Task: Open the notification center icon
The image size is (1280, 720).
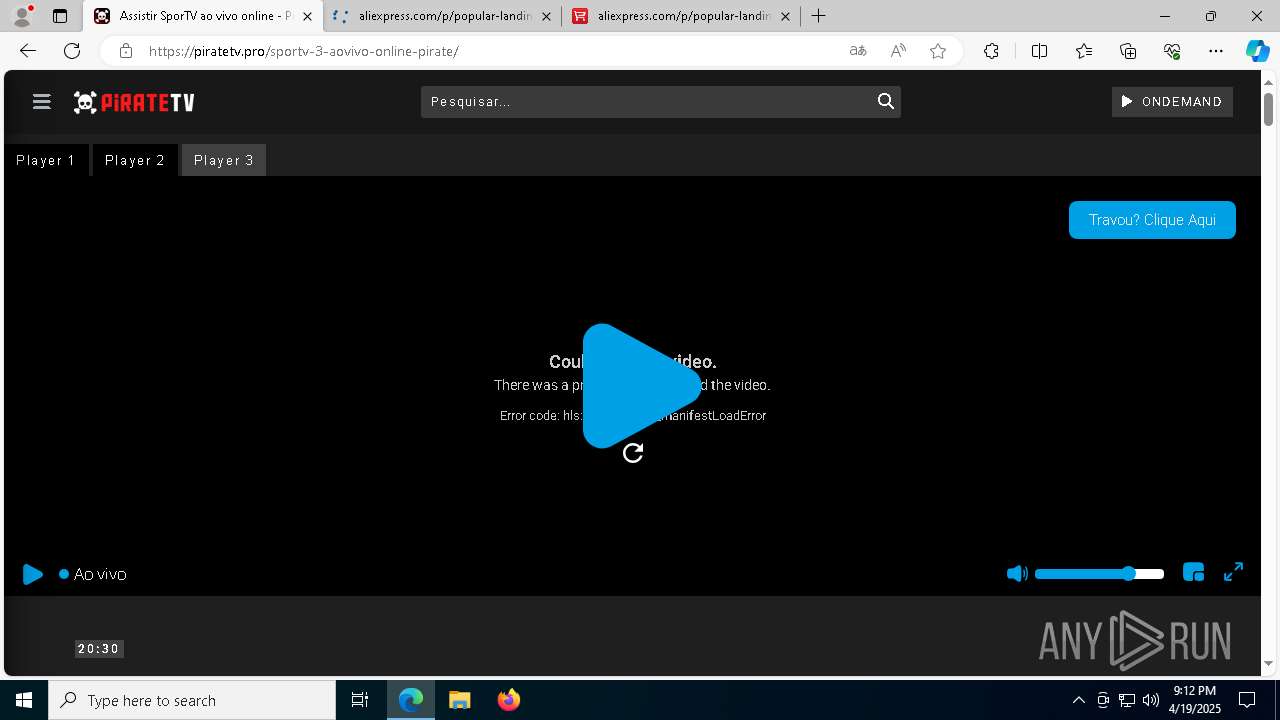Action: [1247, 700]
